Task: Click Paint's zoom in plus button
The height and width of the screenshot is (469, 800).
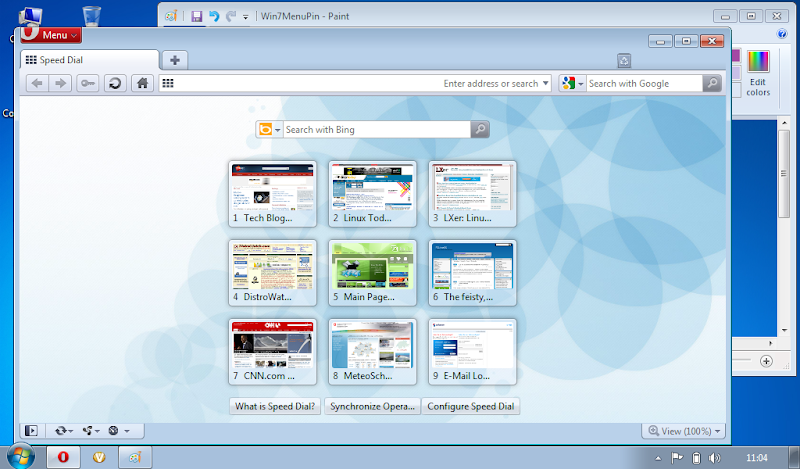Action: pos(766,361)
